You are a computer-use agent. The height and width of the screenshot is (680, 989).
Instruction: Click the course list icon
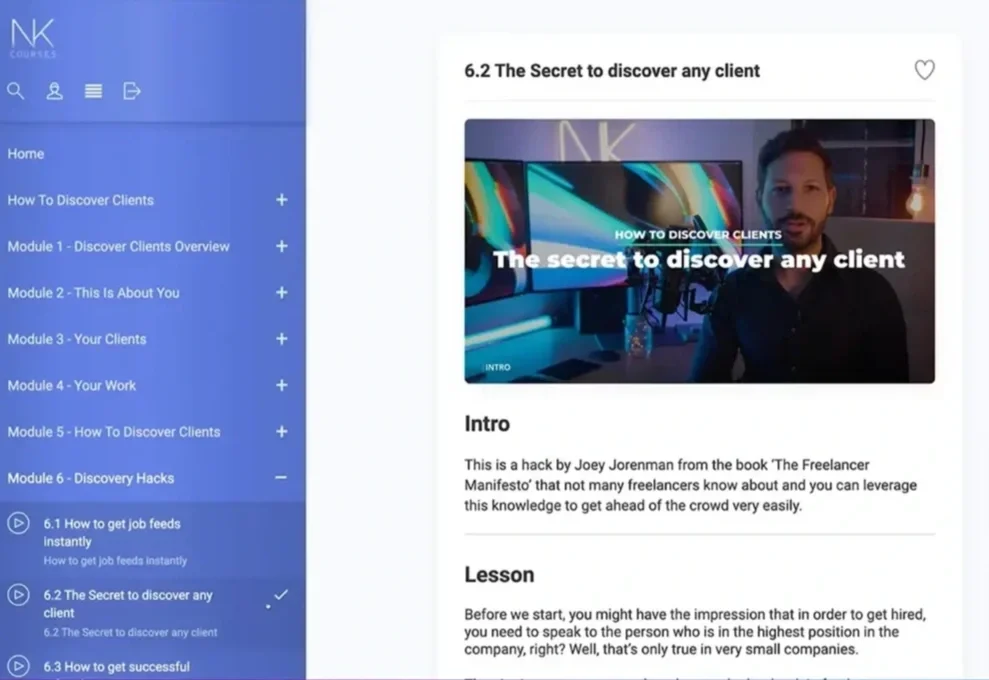point(93,91)
